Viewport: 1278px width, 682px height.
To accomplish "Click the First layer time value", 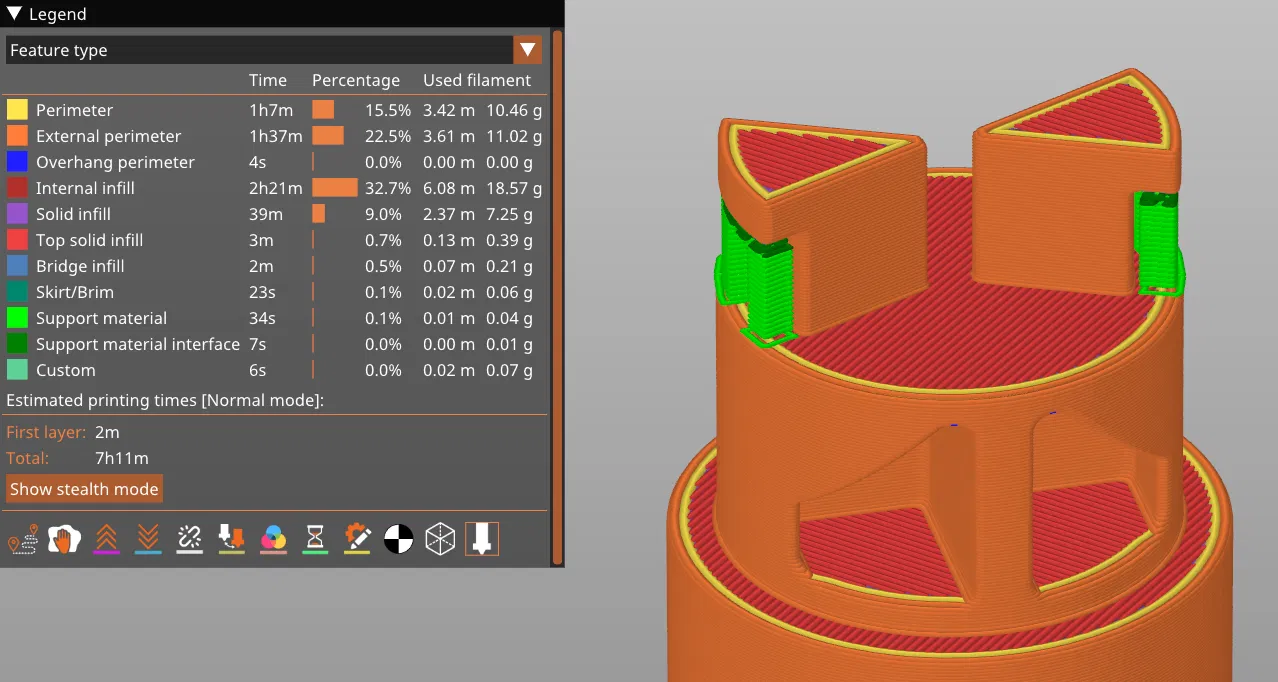I will click(x=107, y=432).
